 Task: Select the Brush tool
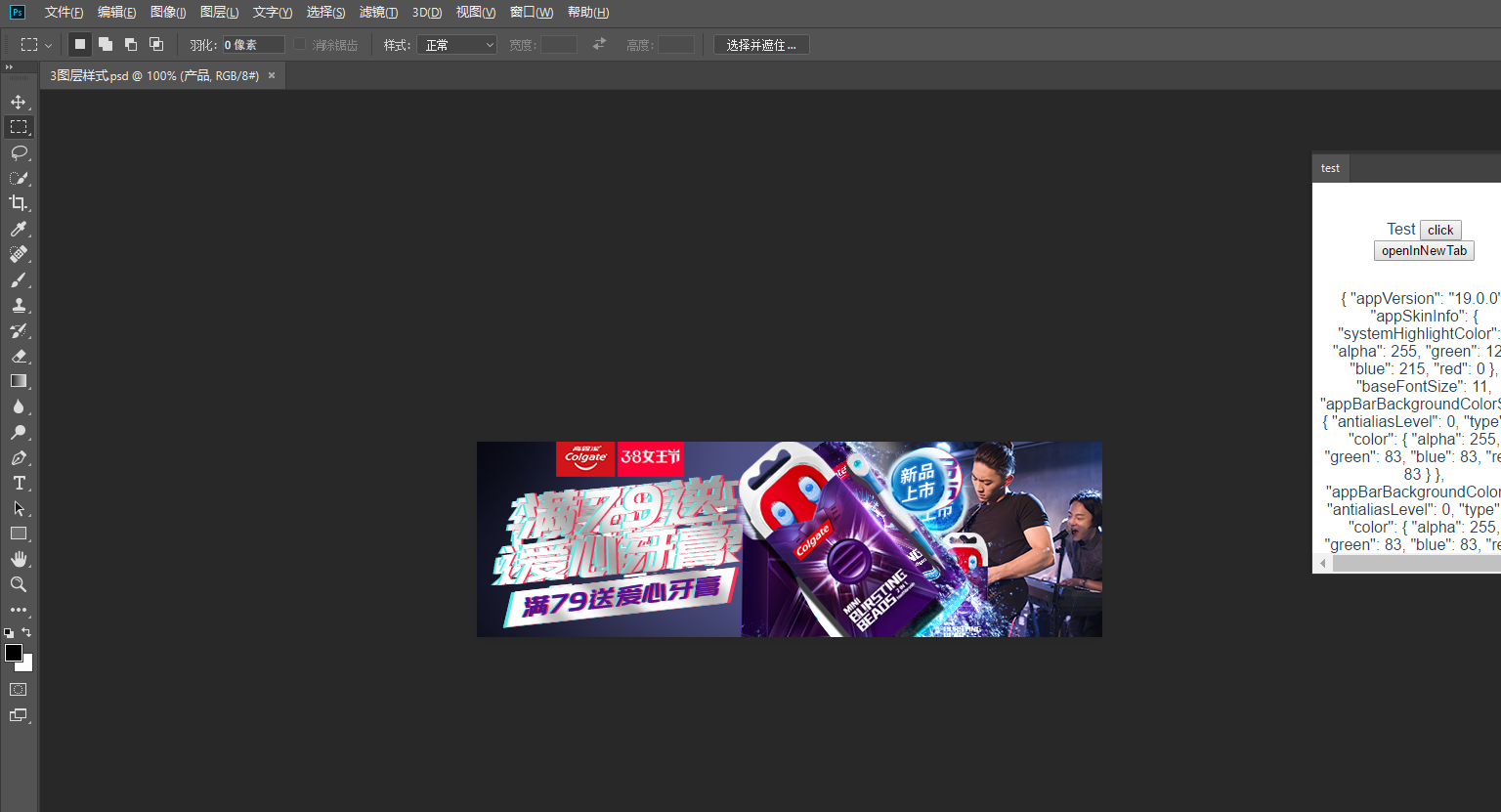pos(19,279)
